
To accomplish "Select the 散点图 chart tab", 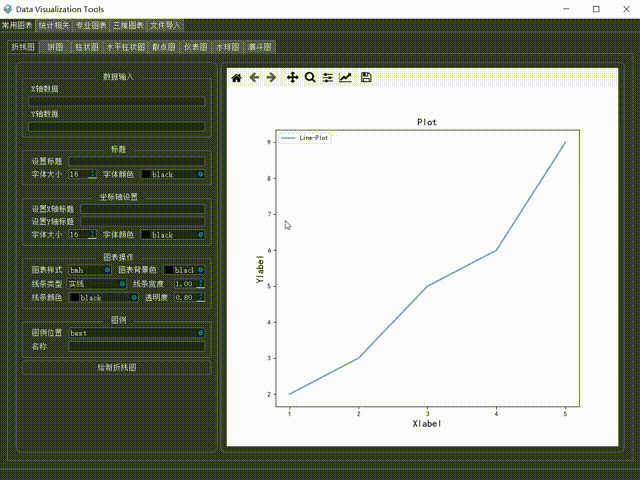I will pos(164,47).
